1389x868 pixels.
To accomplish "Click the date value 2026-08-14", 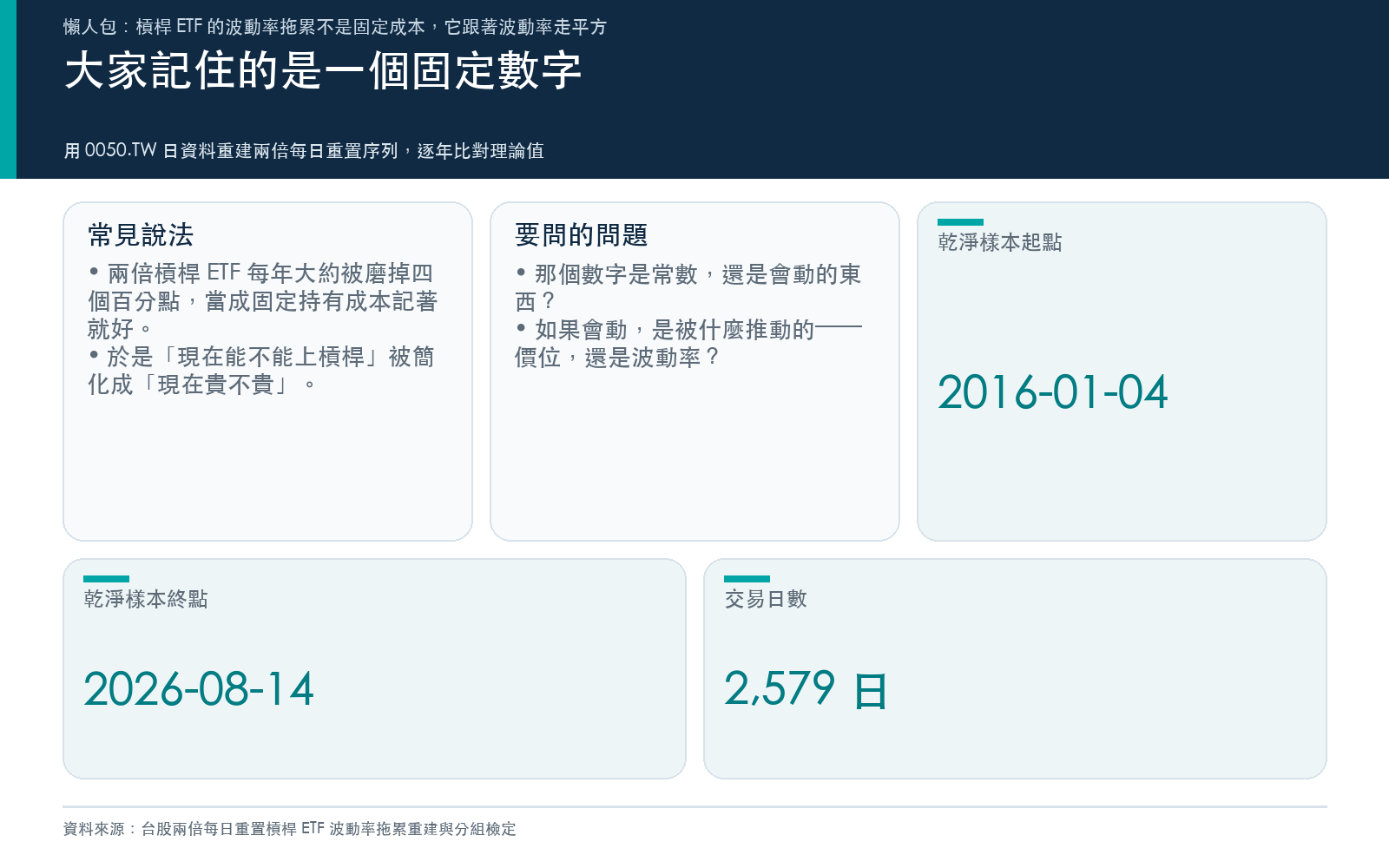I will [x=199, y=689].
